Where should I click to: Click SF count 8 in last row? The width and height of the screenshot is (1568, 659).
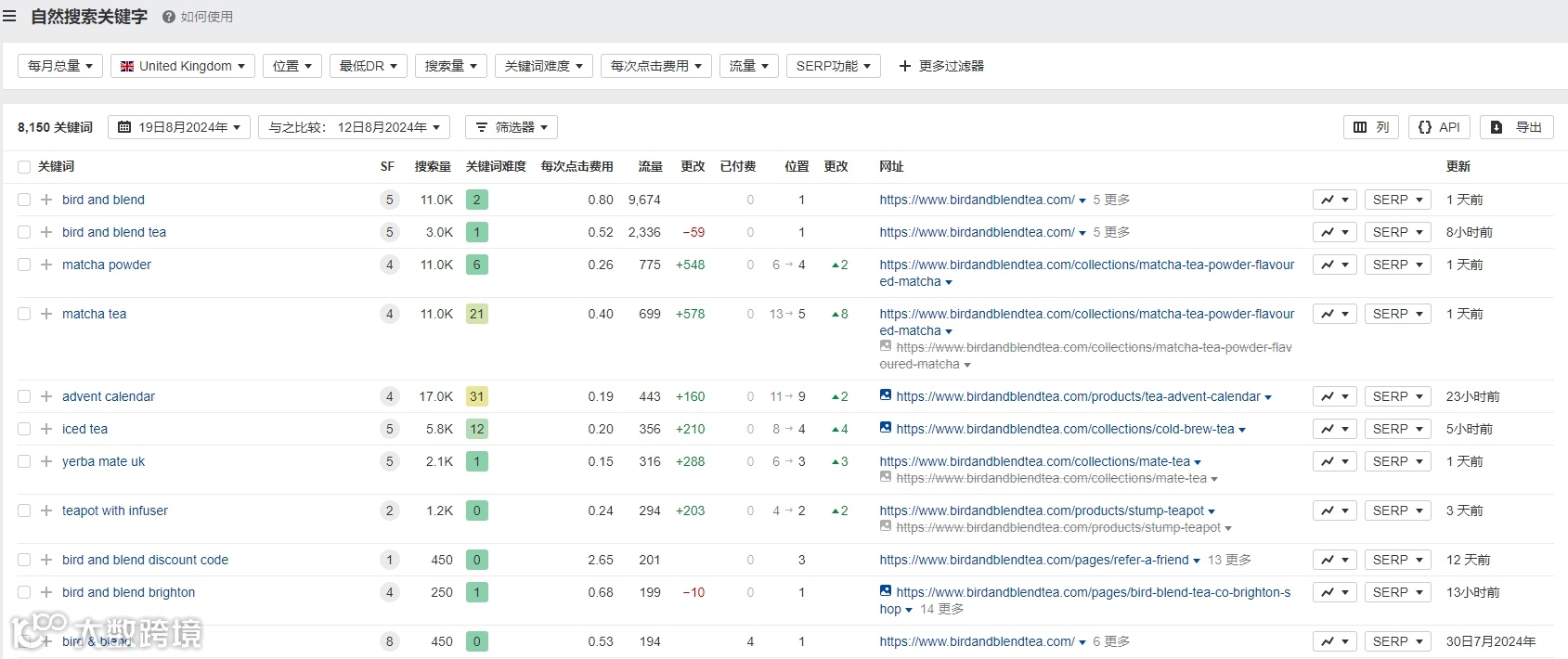click(389, 641)
